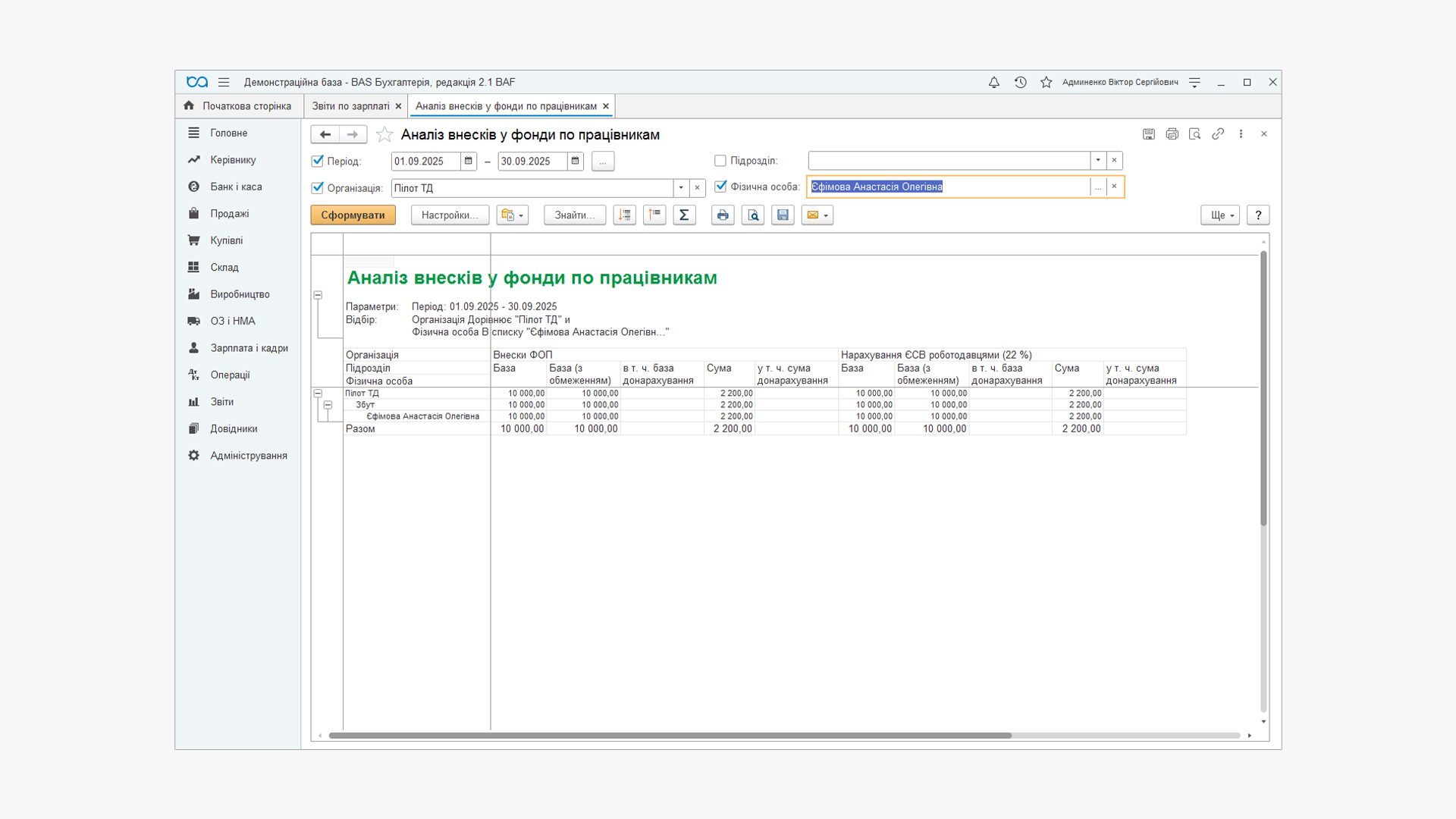This screenshot has width=1456, height=819.
Task: Open print preview magnifier icon
Action: (x=752, y=215)
